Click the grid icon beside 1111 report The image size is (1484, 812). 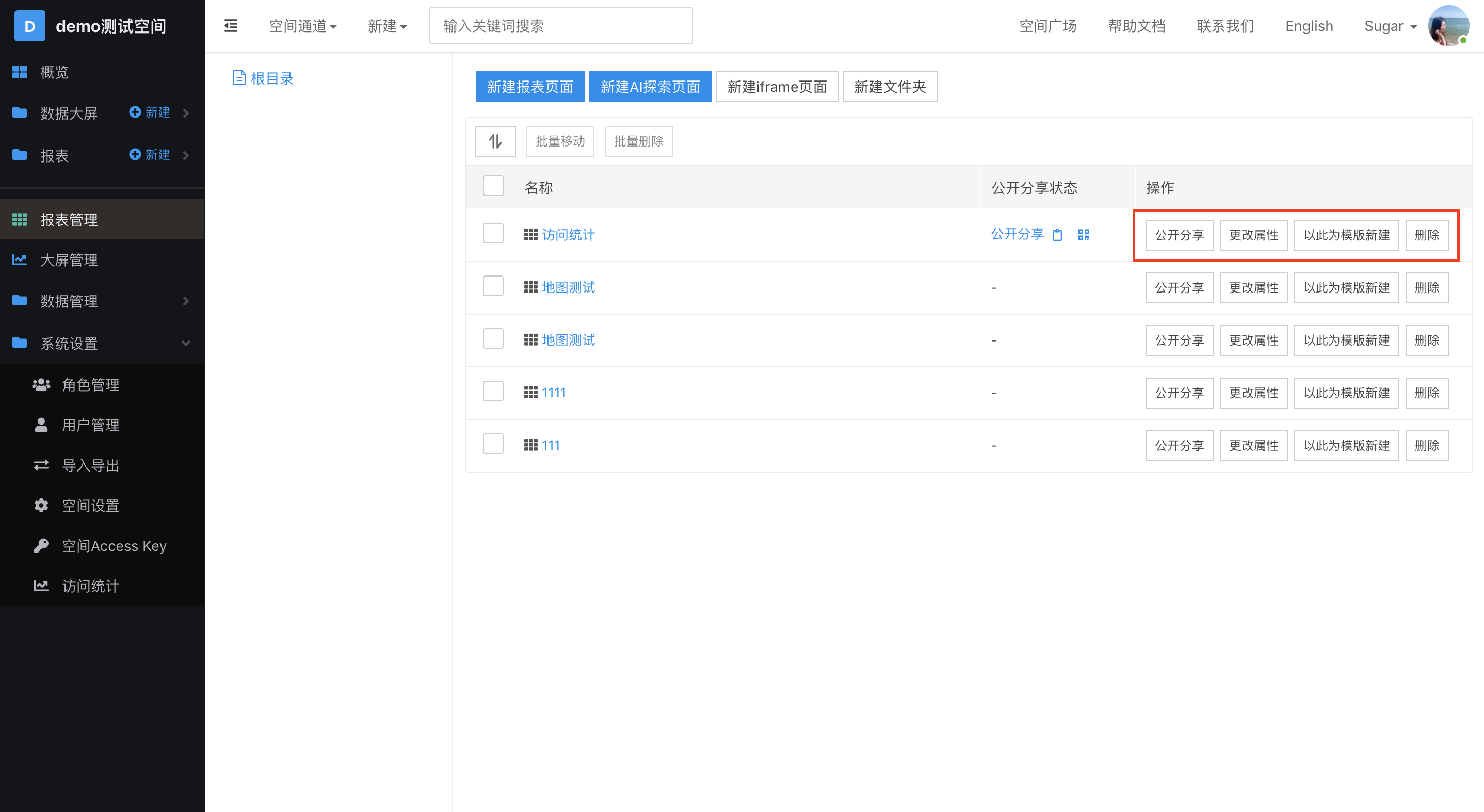coord(530,392)
